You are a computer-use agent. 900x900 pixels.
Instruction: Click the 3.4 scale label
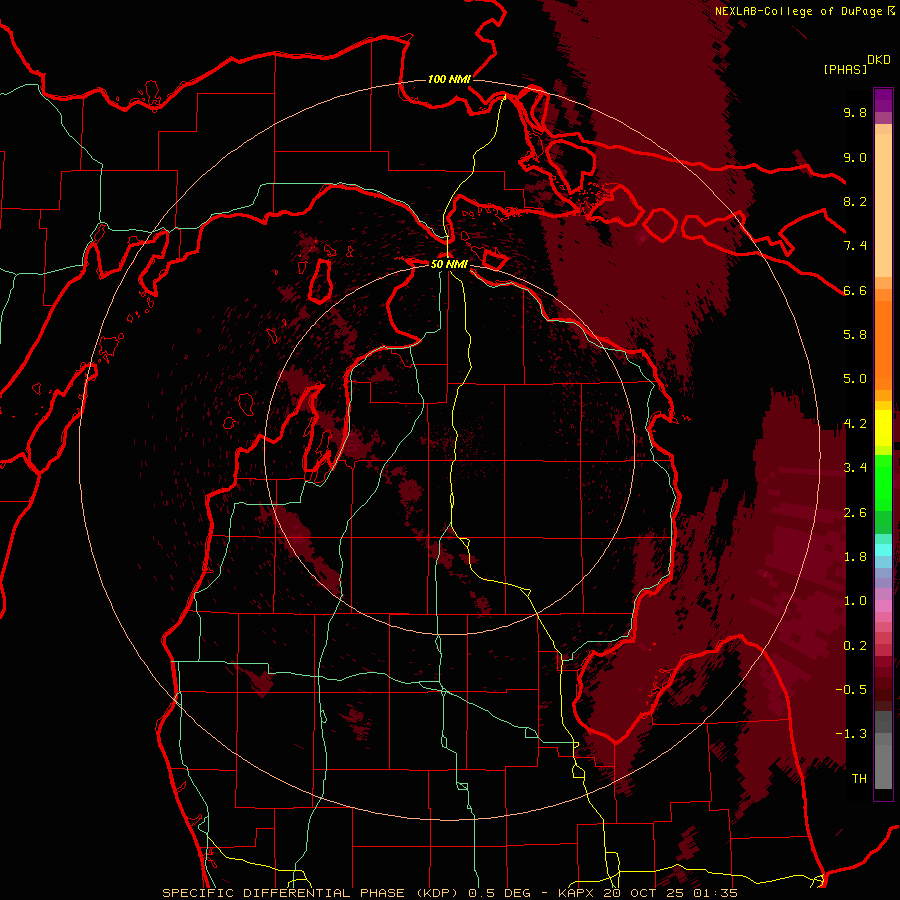point(855,468)
